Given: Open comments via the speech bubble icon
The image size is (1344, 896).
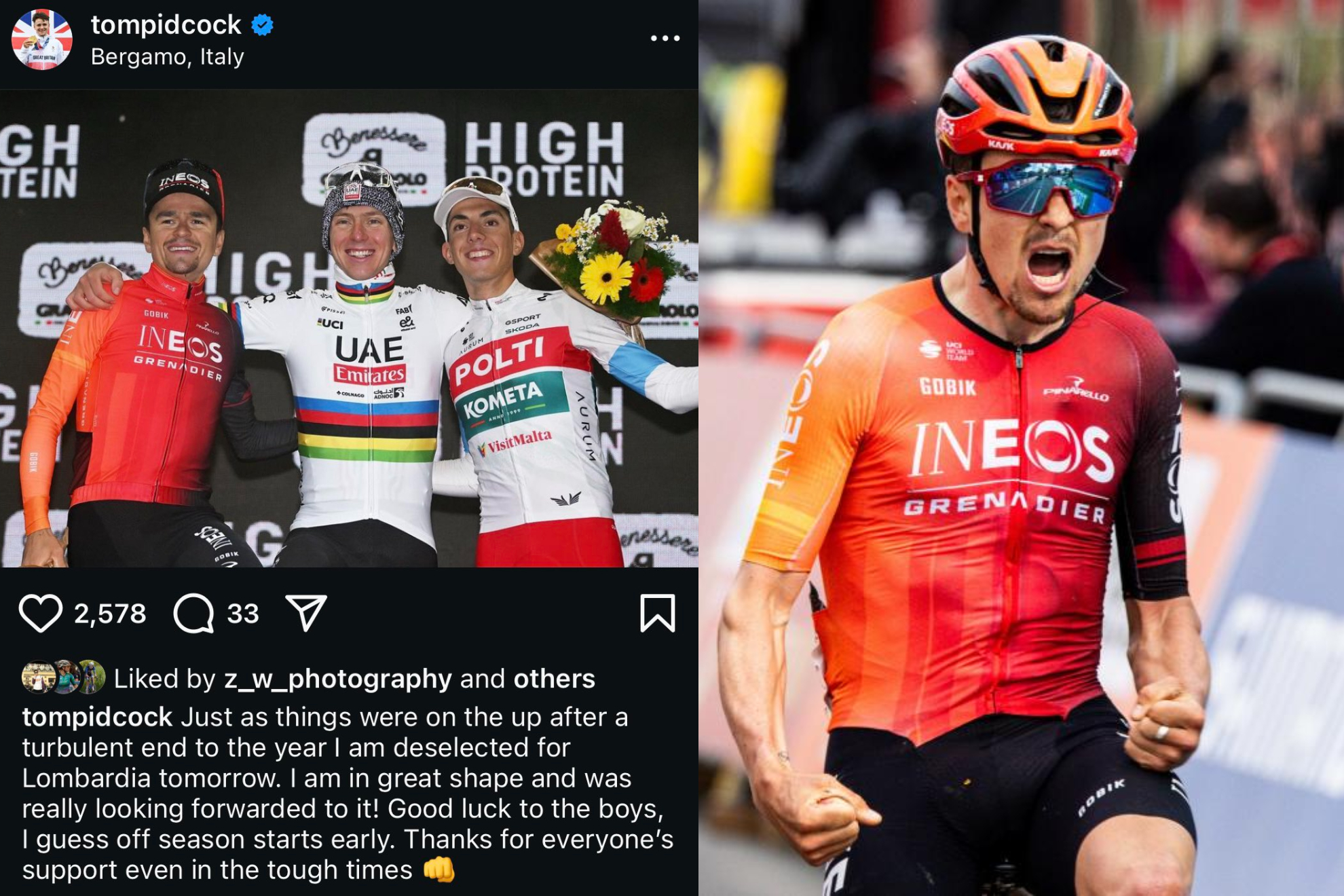Looking at the screenshot, I should pos(194,613).
